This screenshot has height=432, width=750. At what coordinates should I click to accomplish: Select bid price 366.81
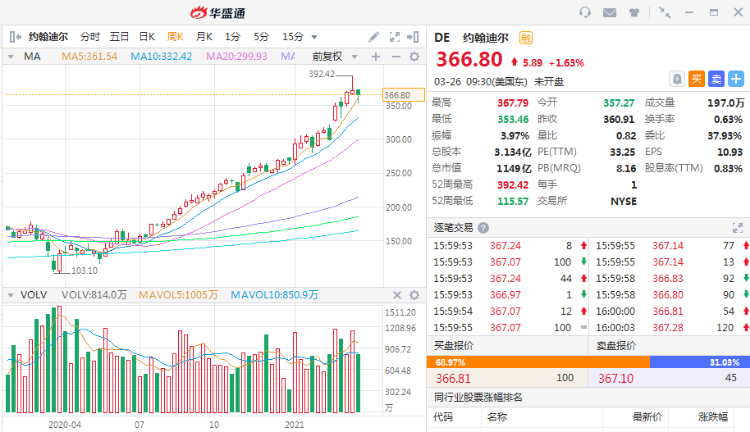click(453, 378)
